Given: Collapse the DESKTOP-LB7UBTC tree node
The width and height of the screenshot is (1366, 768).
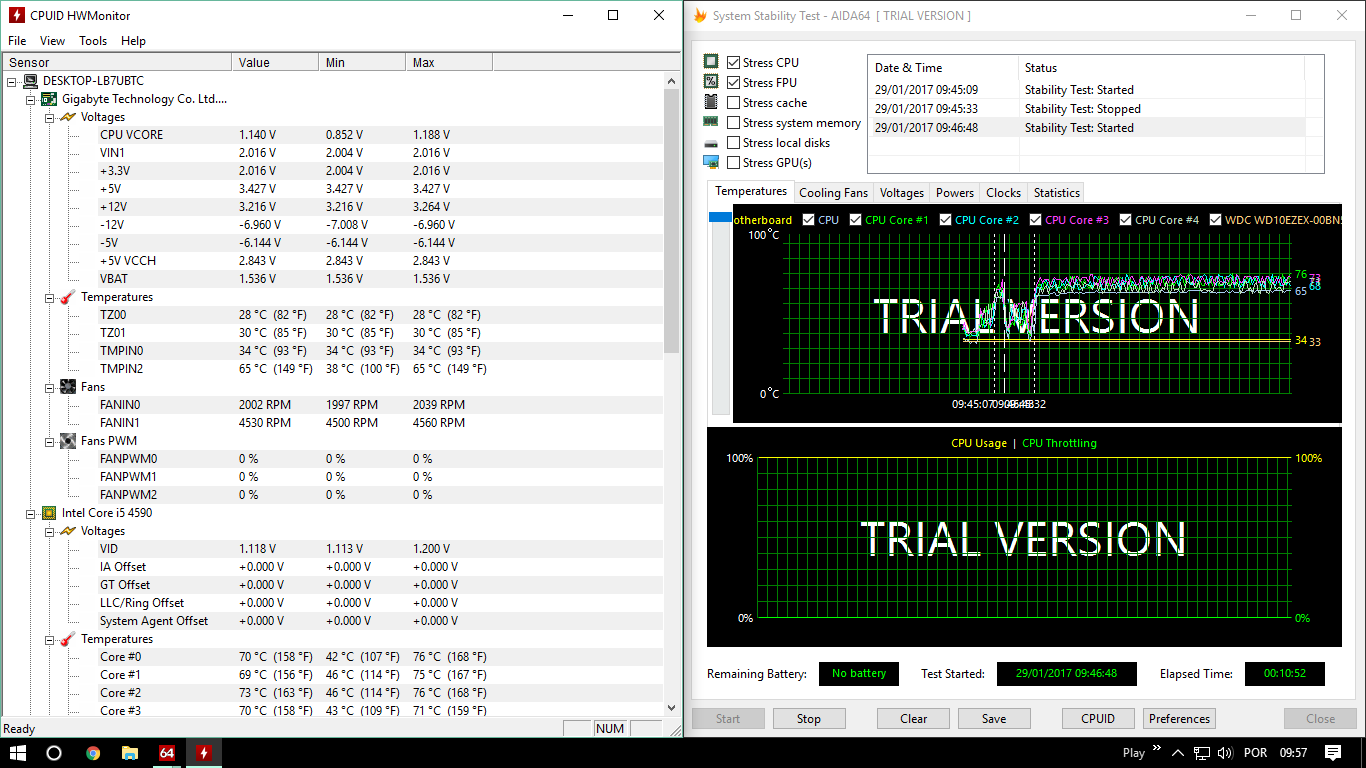Looking at the screenshot, I should [12, 81].
